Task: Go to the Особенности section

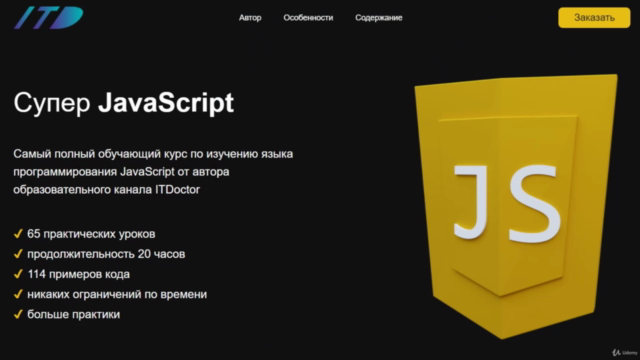Action: [308, 18]
